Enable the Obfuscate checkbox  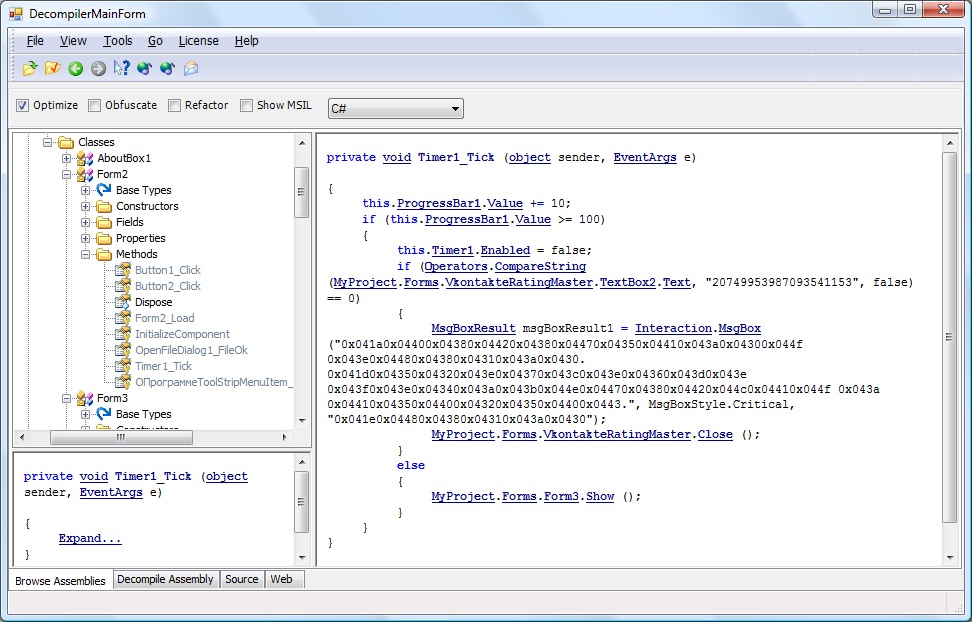tap(94, 105)
